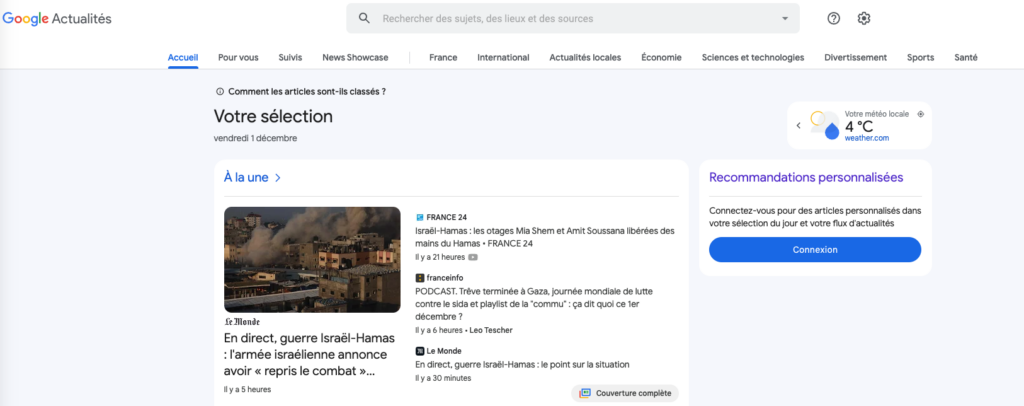
Task: Open the À la une section chevron
Action: pos(278,178)
